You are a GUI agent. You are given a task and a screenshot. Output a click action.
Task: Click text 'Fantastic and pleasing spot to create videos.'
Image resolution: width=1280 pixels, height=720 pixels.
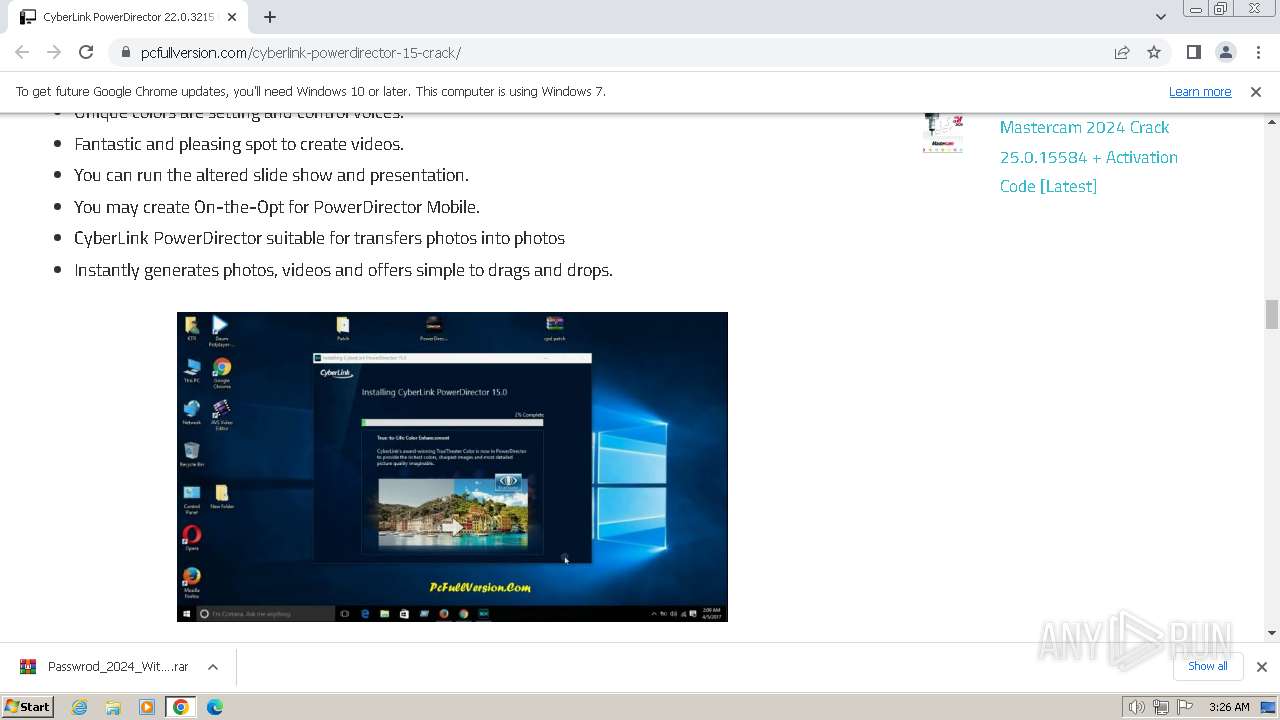[239, 144]
